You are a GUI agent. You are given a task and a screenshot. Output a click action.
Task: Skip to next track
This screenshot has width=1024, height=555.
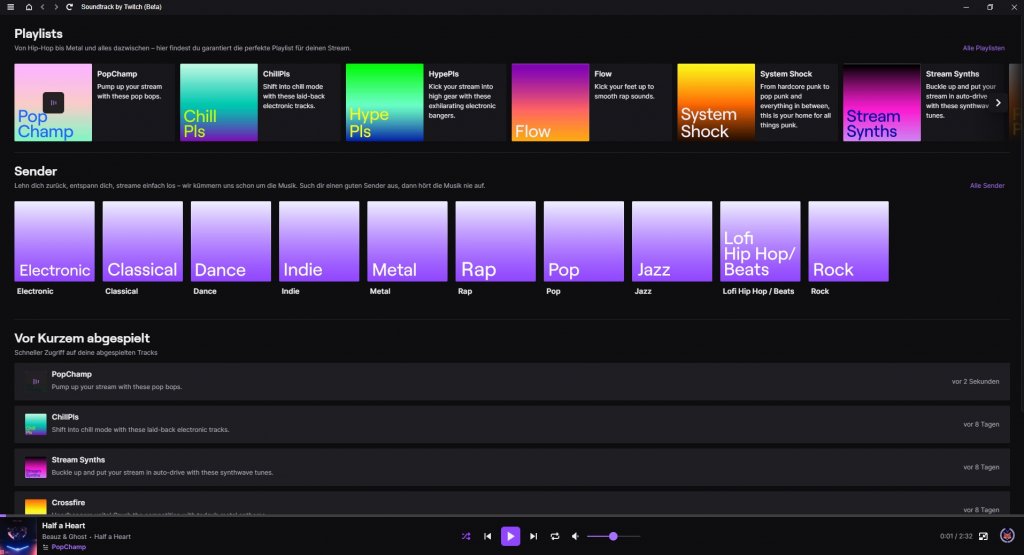point(534,536)
